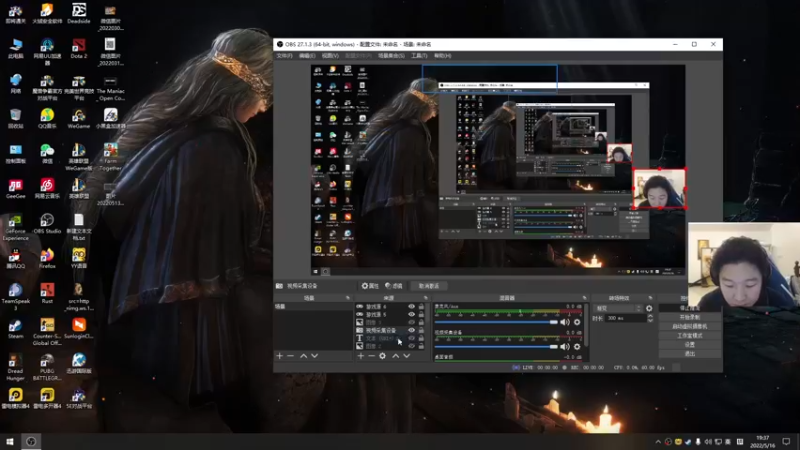Open source properties gear in Sources toolbar
This screenshot has width=800, height=450.
(383, 356)
